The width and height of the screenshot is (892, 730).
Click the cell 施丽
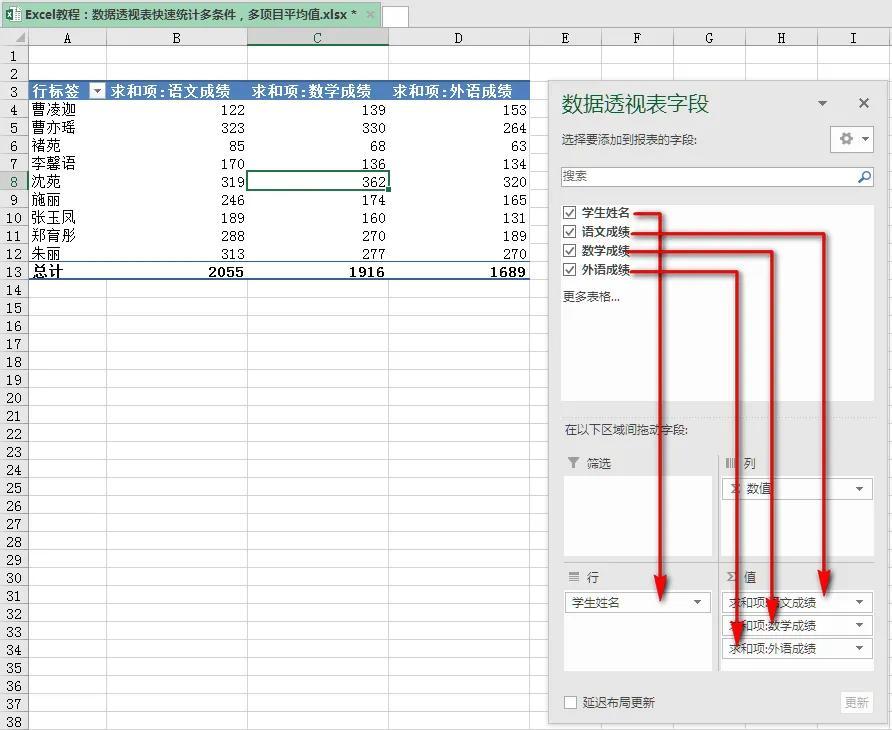coord(67,200)
